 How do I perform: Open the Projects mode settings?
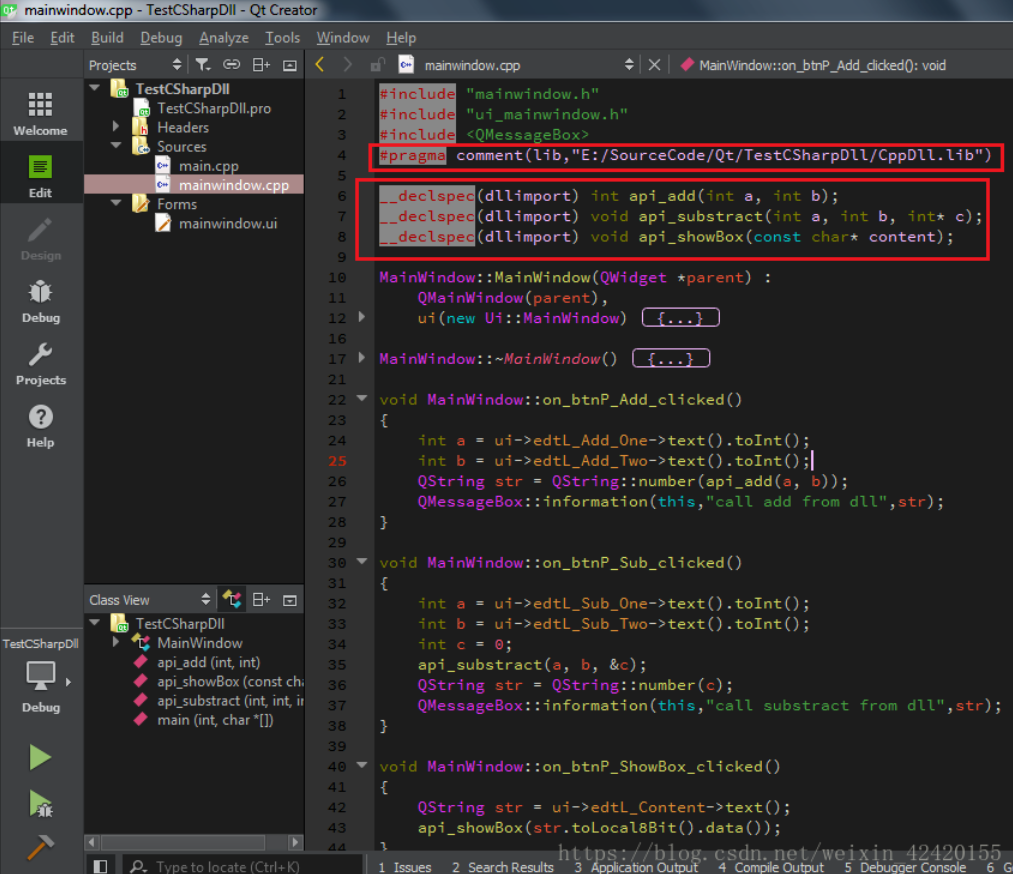pos(40,363)
